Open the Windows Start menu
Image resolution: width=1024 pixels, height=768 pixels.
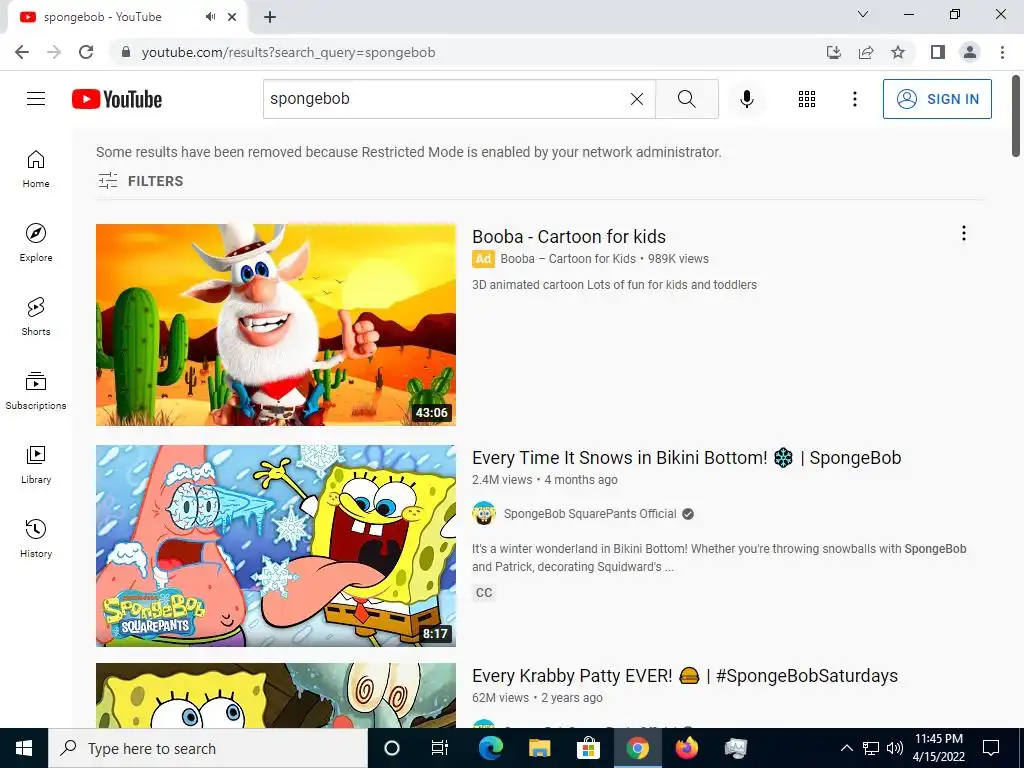pyautogui.click(x=24, y=748)
